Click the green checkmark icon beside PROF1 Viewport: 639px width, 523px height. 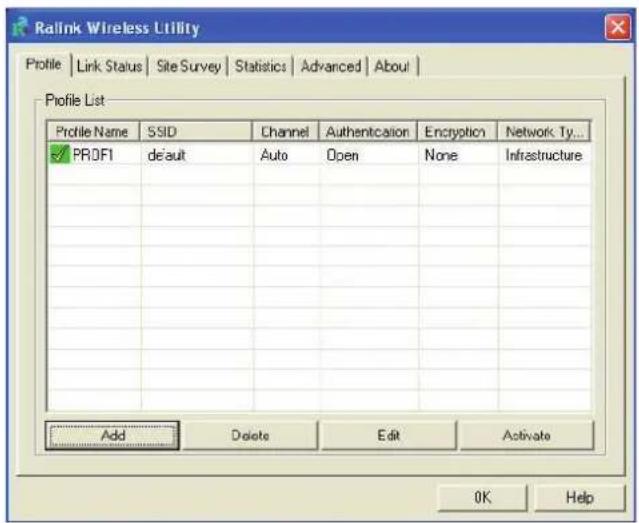coord(59,156)
